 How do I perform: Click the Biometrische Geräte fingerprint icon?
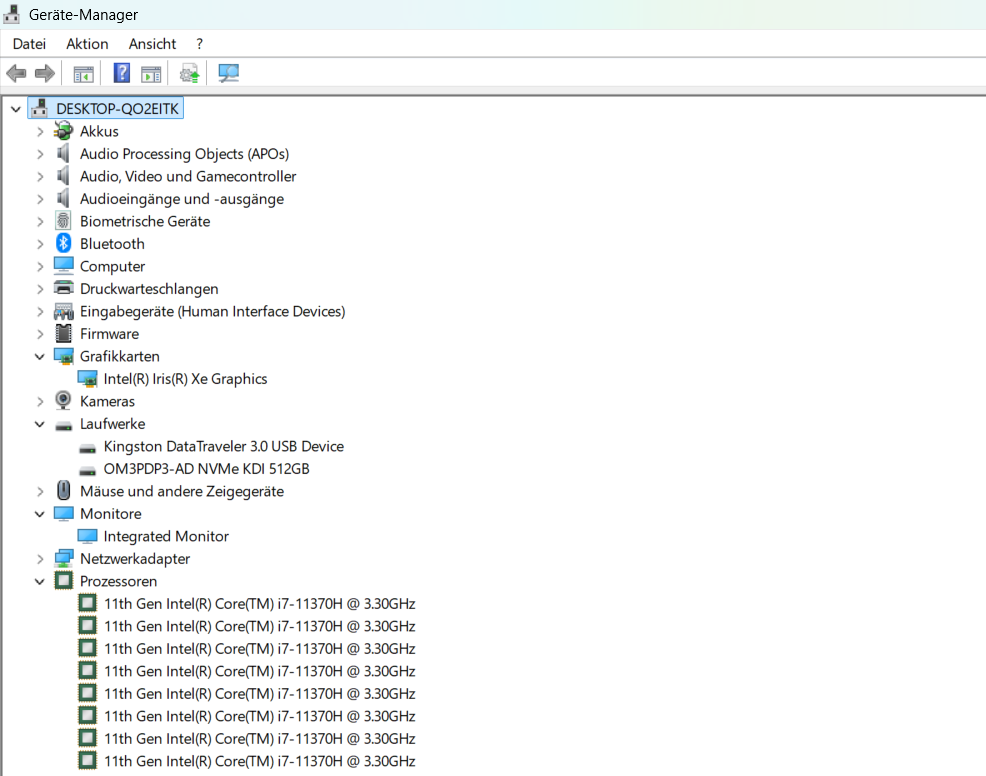coord(64,221)
